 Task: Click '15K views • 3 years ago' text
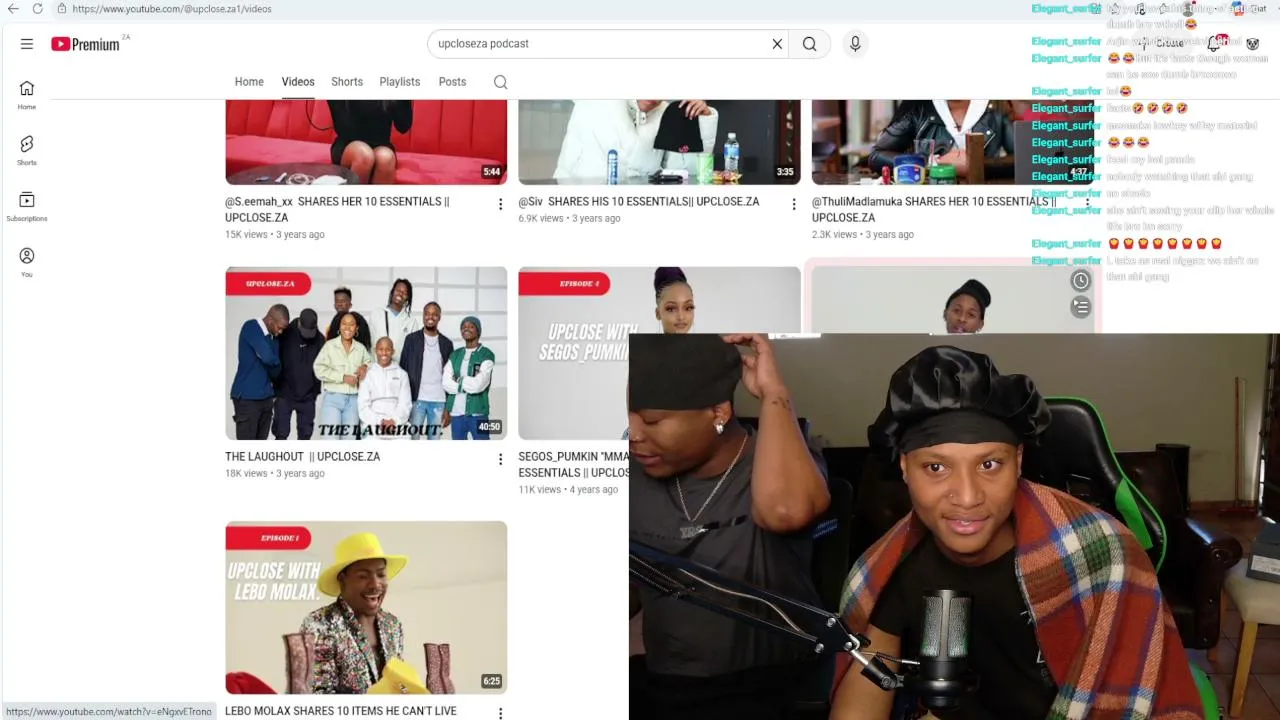pyautogui.click(x=275, y=234)
